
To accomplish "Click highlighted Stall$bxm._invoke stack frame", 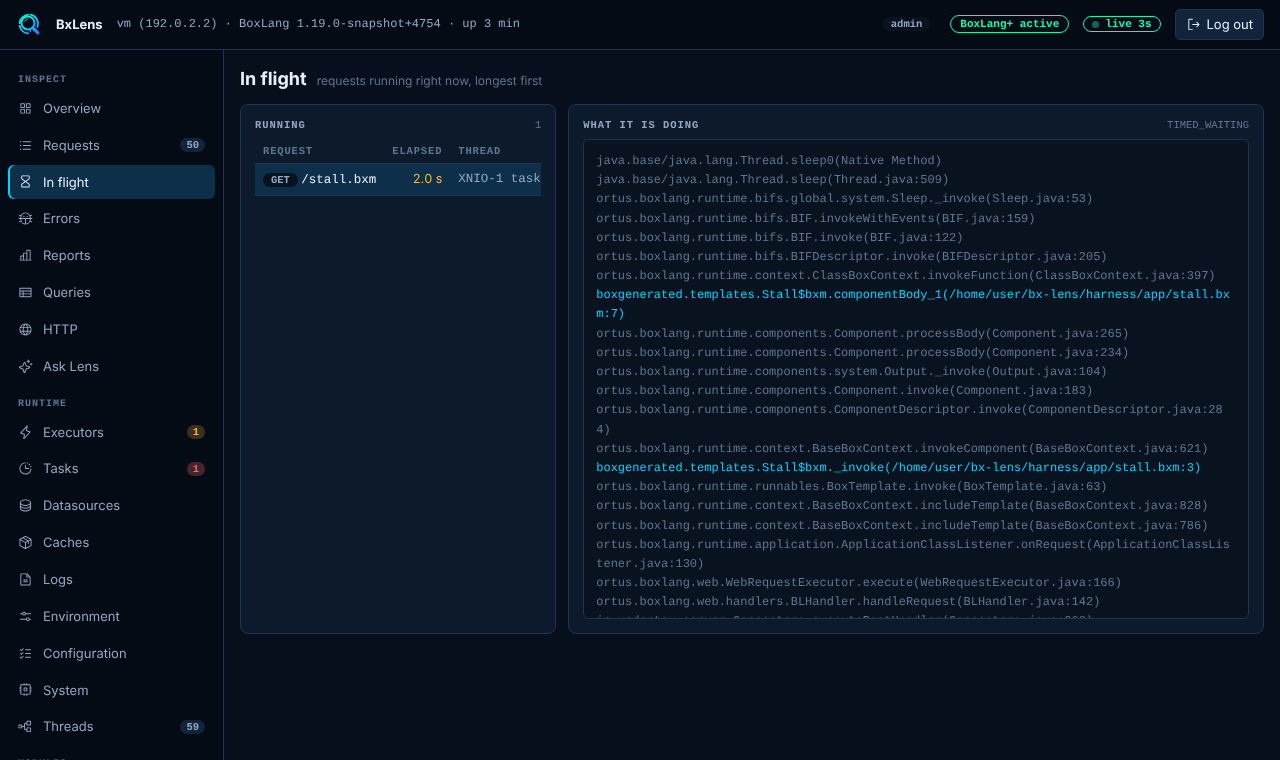I will click(x=898, y=467).
